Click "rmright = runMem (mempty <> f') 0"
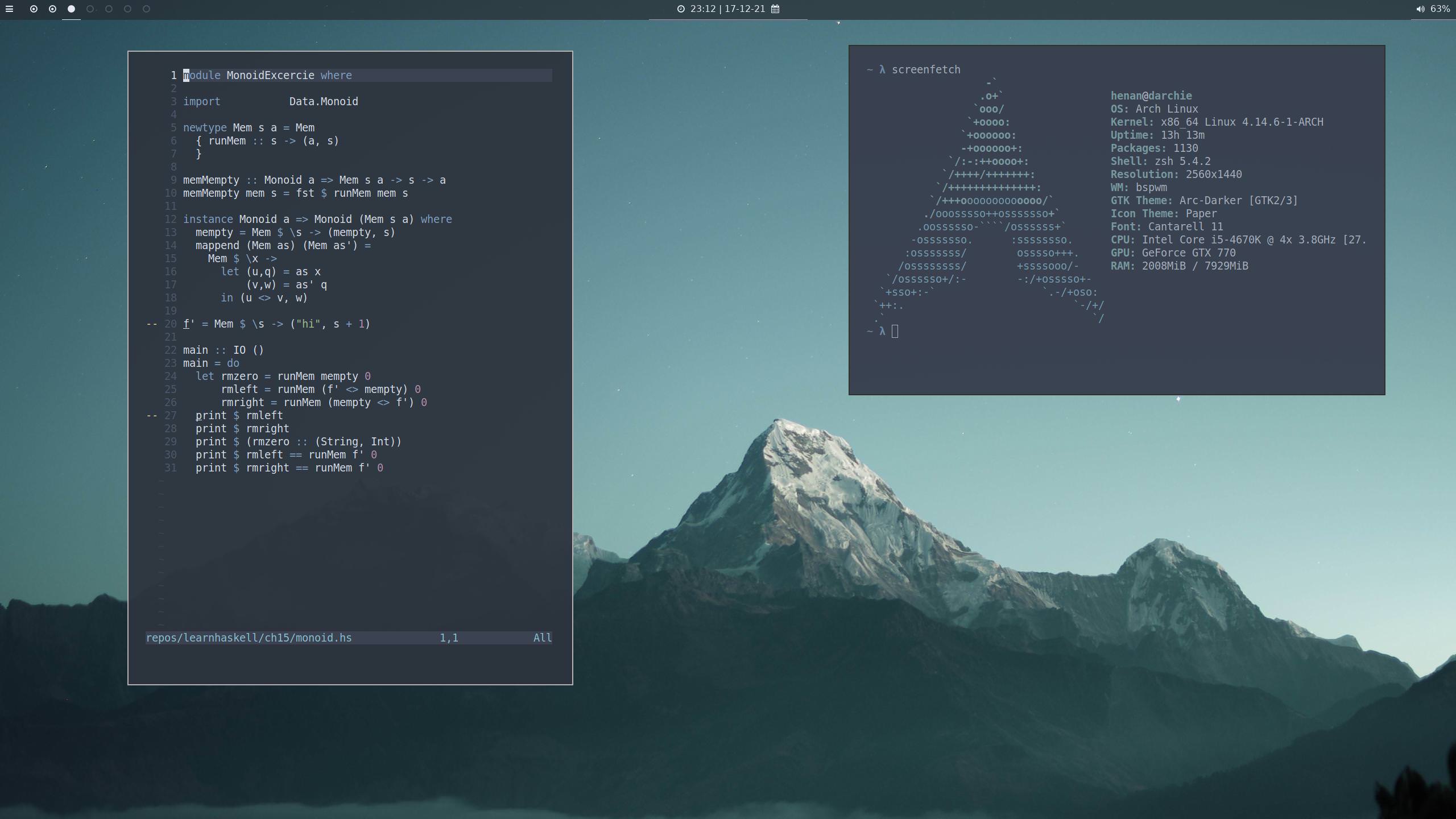Viewport: 1456px width, 819px height. [x=324, y=402]
